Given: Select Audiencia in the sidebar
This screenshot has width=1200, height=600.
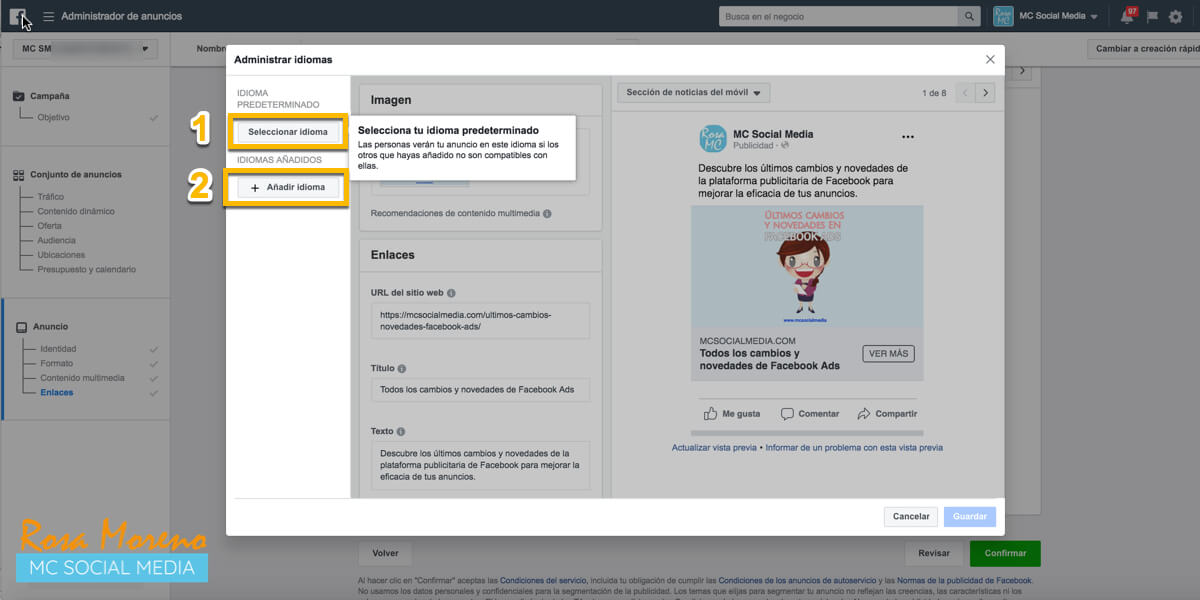Looking at the screenshot, I should click(x=56, y=240).
